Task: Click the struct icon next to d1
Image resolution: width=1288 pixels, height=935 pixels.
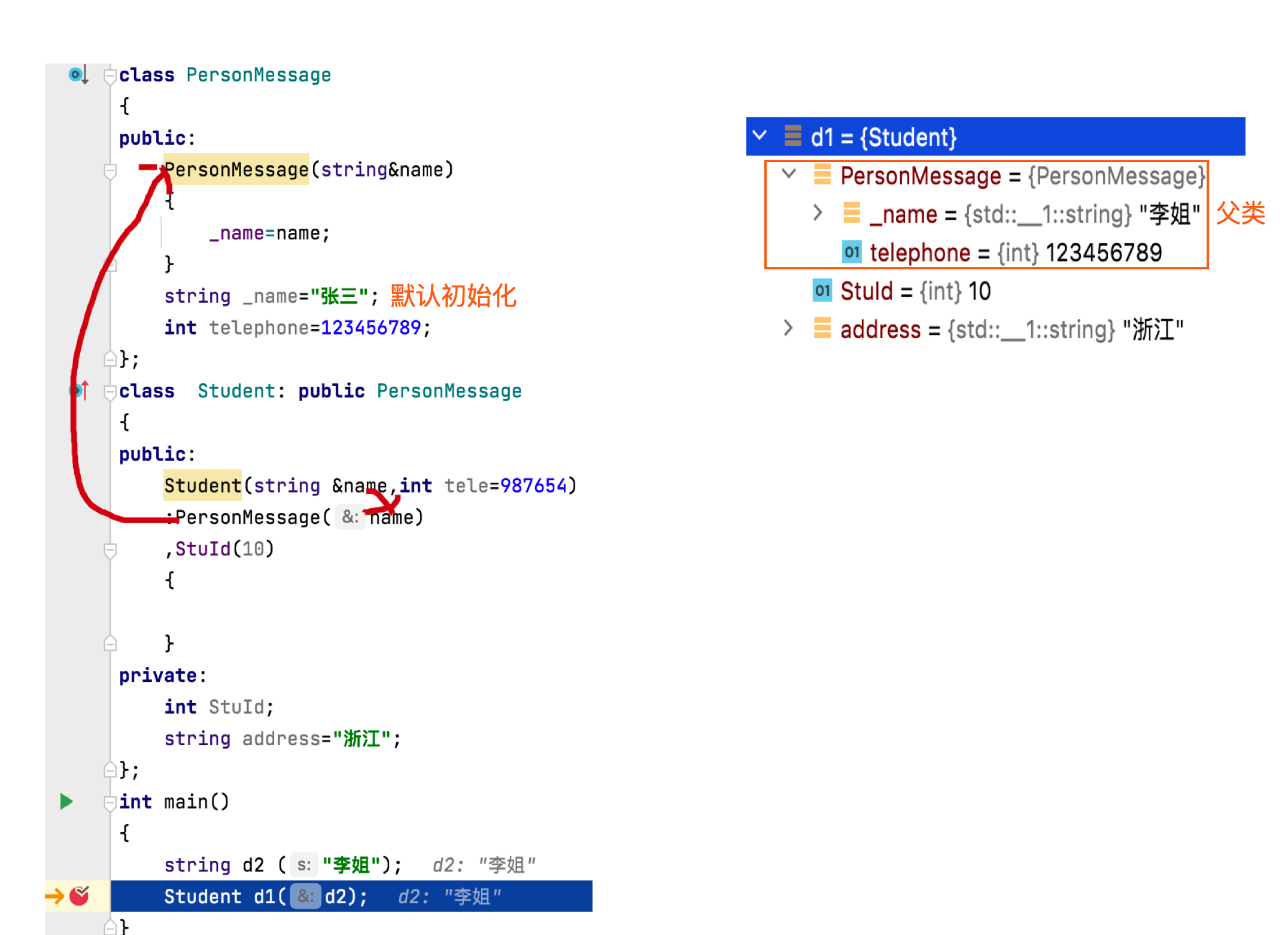Action: click(x=792, y=136)
